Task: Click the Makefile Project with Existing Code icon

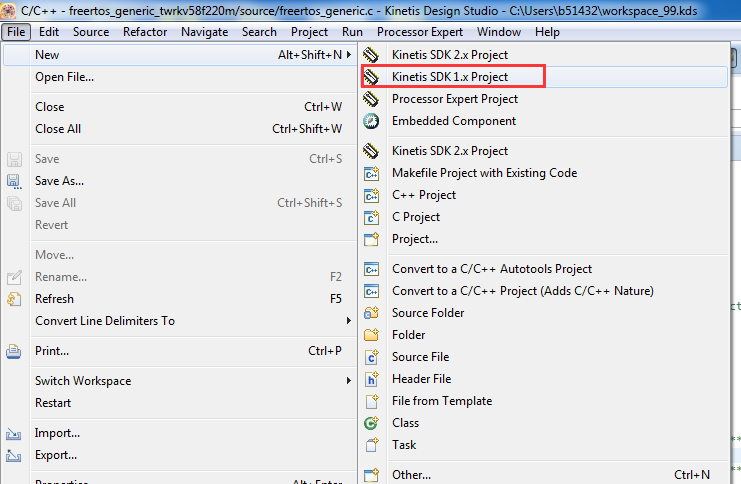Action: (371, 173)
